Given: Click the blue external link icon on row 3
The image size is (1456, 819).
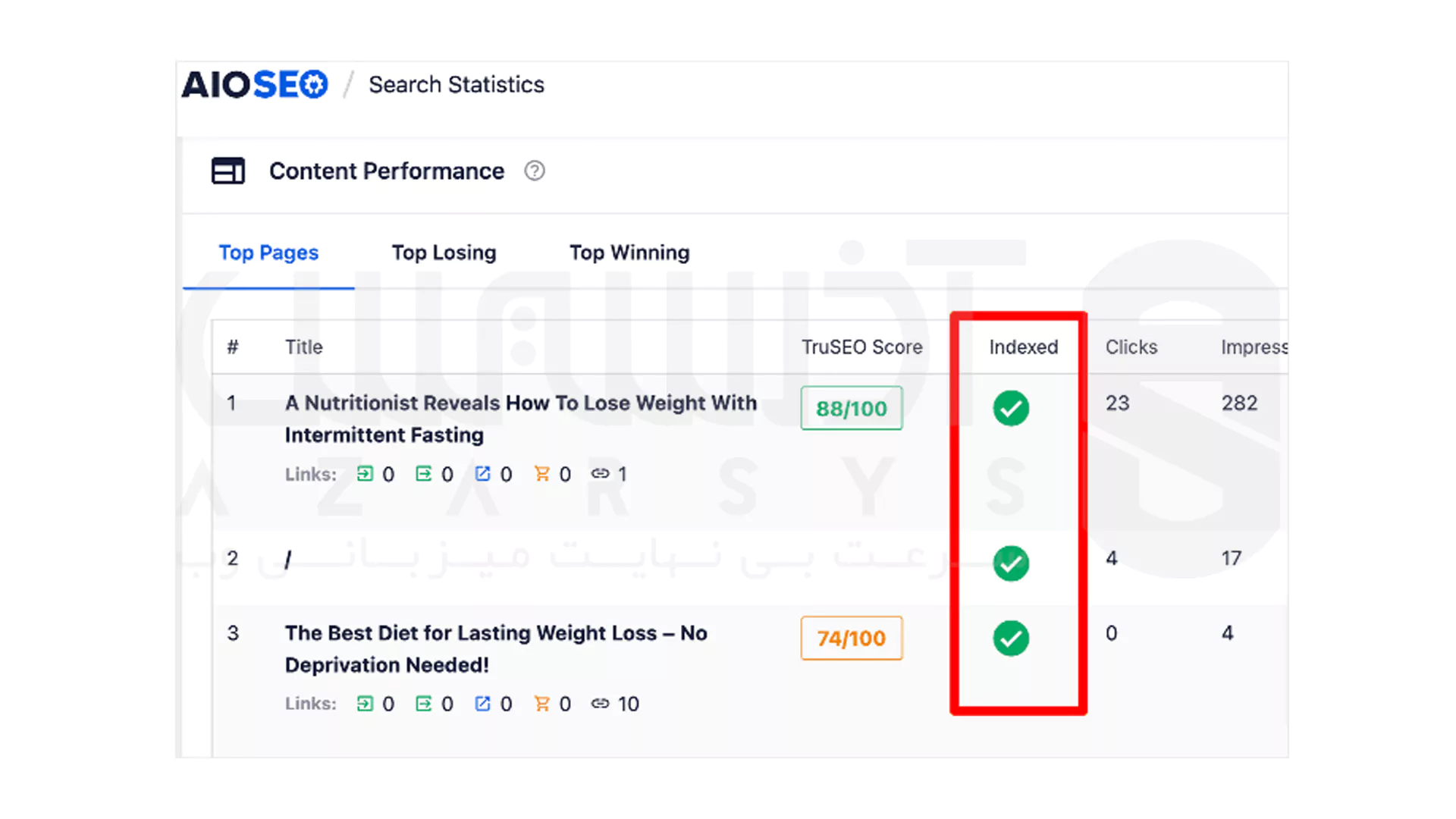Looking at the screenshot, I should point(484,703).
